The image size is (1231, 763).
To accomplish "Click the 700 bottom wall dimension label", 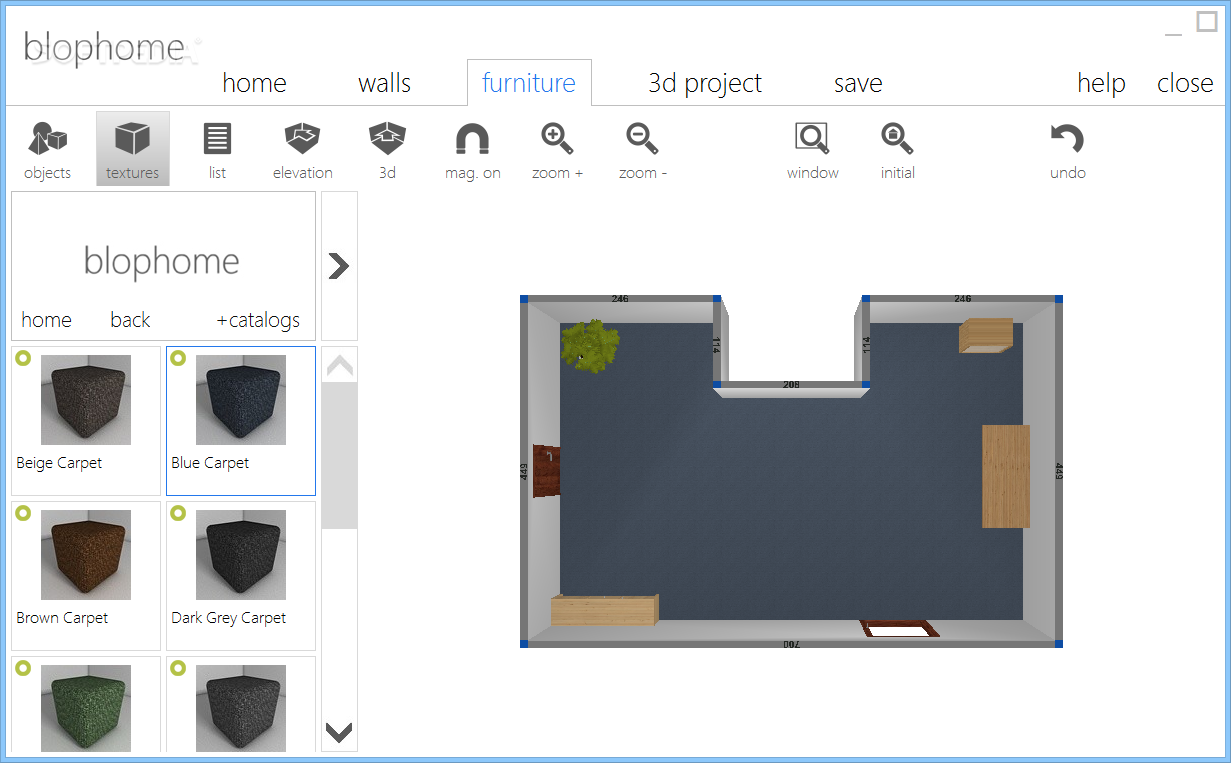I will 791,645.
